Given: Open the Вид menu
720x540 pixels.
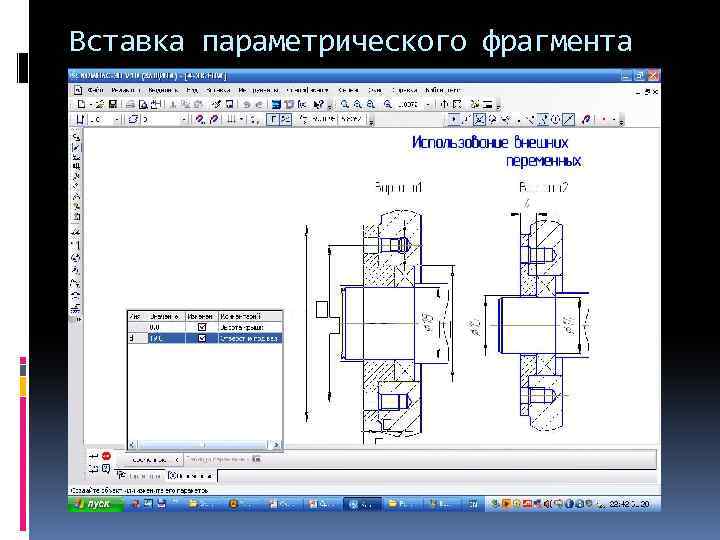Looking at the screenshot, I should tap(192, 90).
